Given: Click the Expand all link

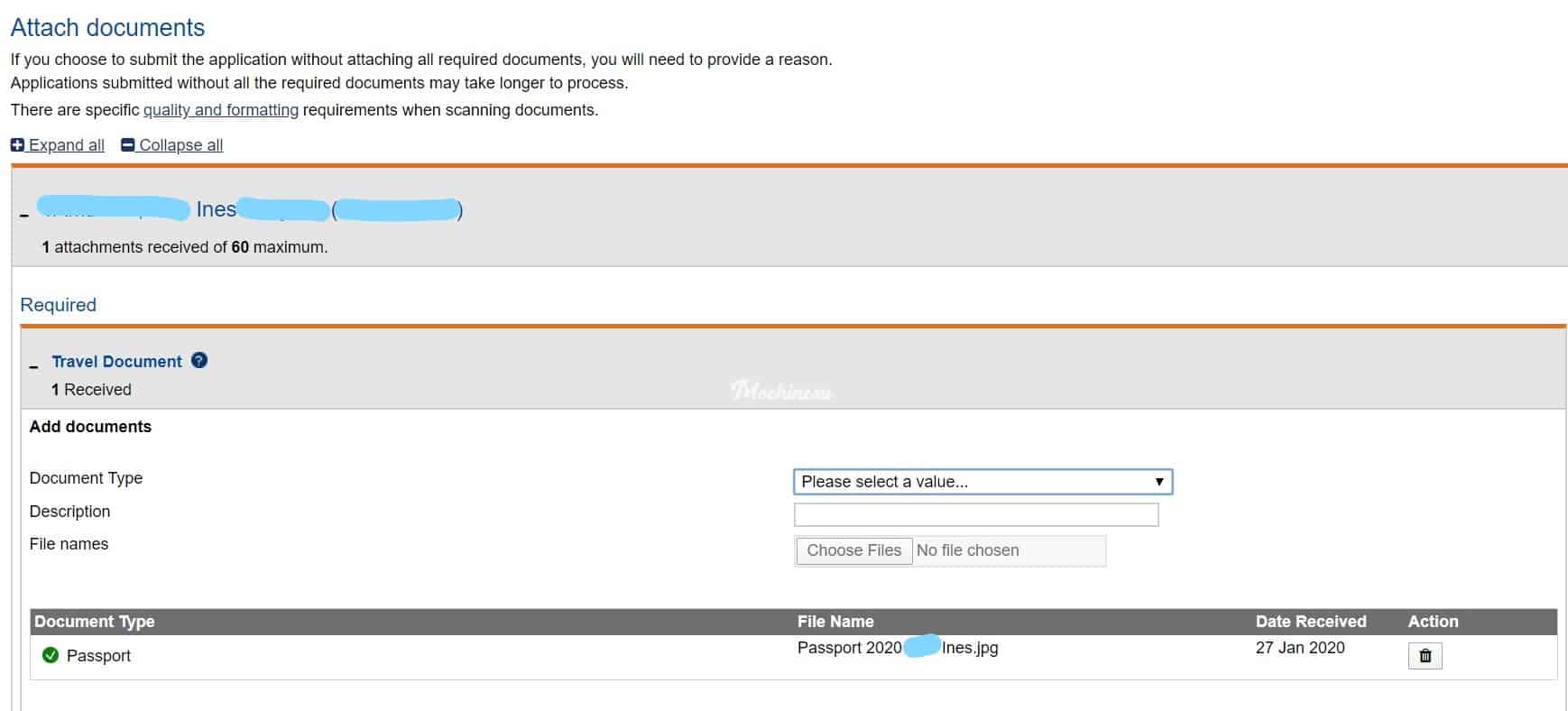Looking at the screenshot, I should pyautogui.click(x=66, y=145).
